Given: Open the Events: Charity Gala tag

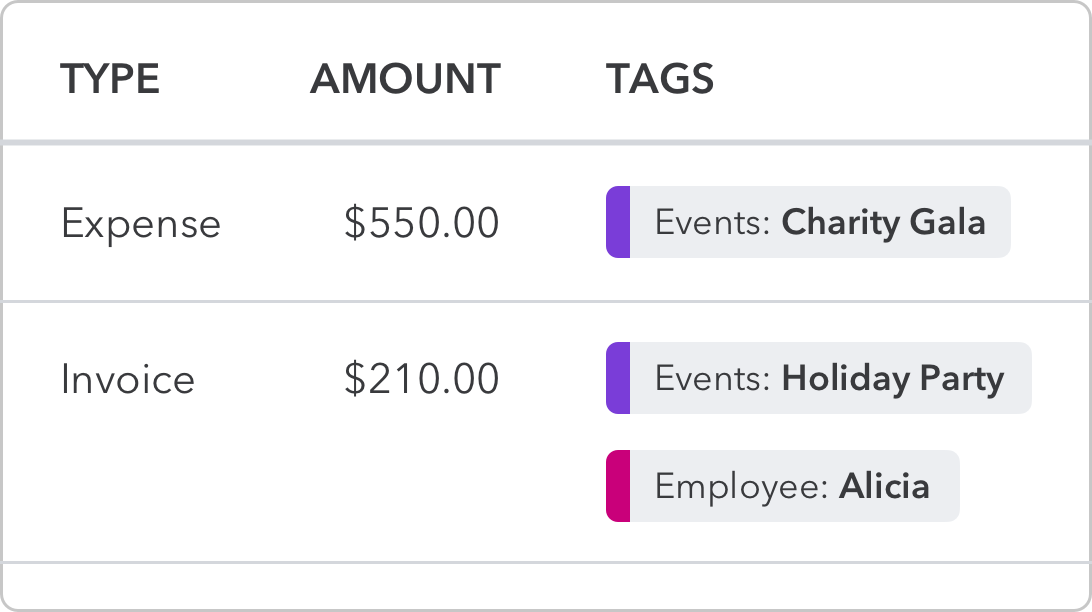Looking at the screenshot, I should tap(808, 222).
